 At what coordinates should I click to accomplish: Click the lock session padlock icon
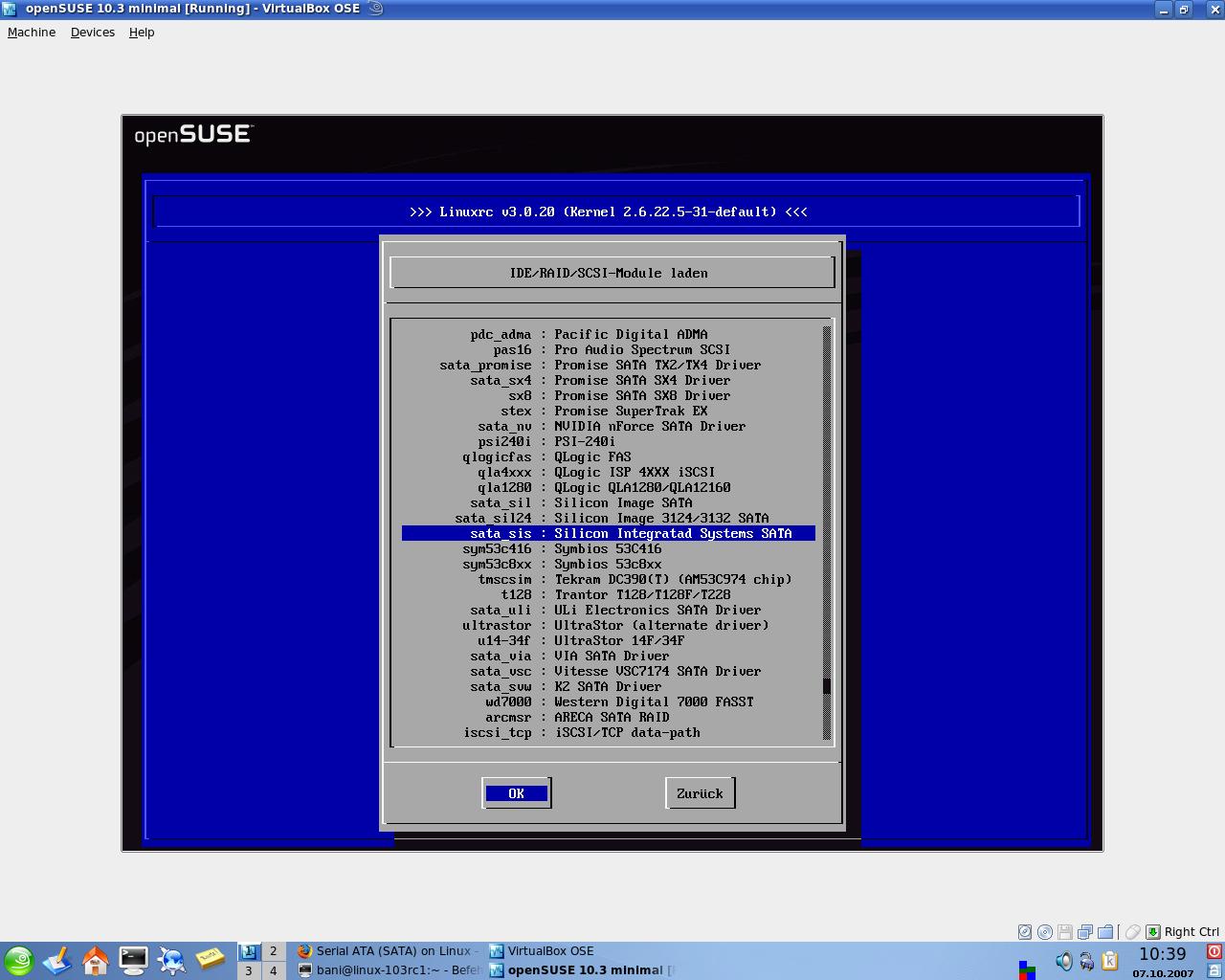(1214, 970)
